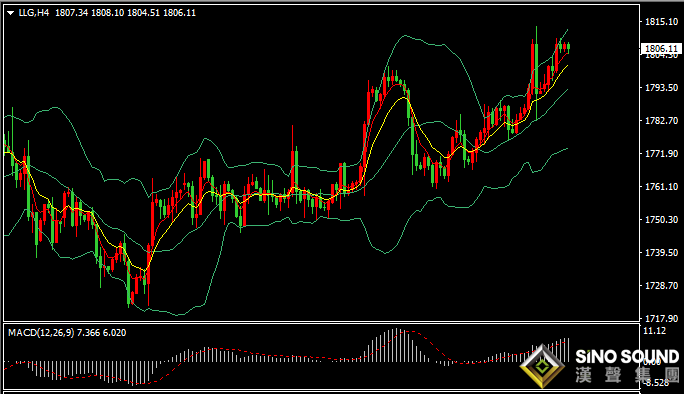Click the 1793.50 price axis label
This screenshot has height=394, width=684.
(661, 88)
